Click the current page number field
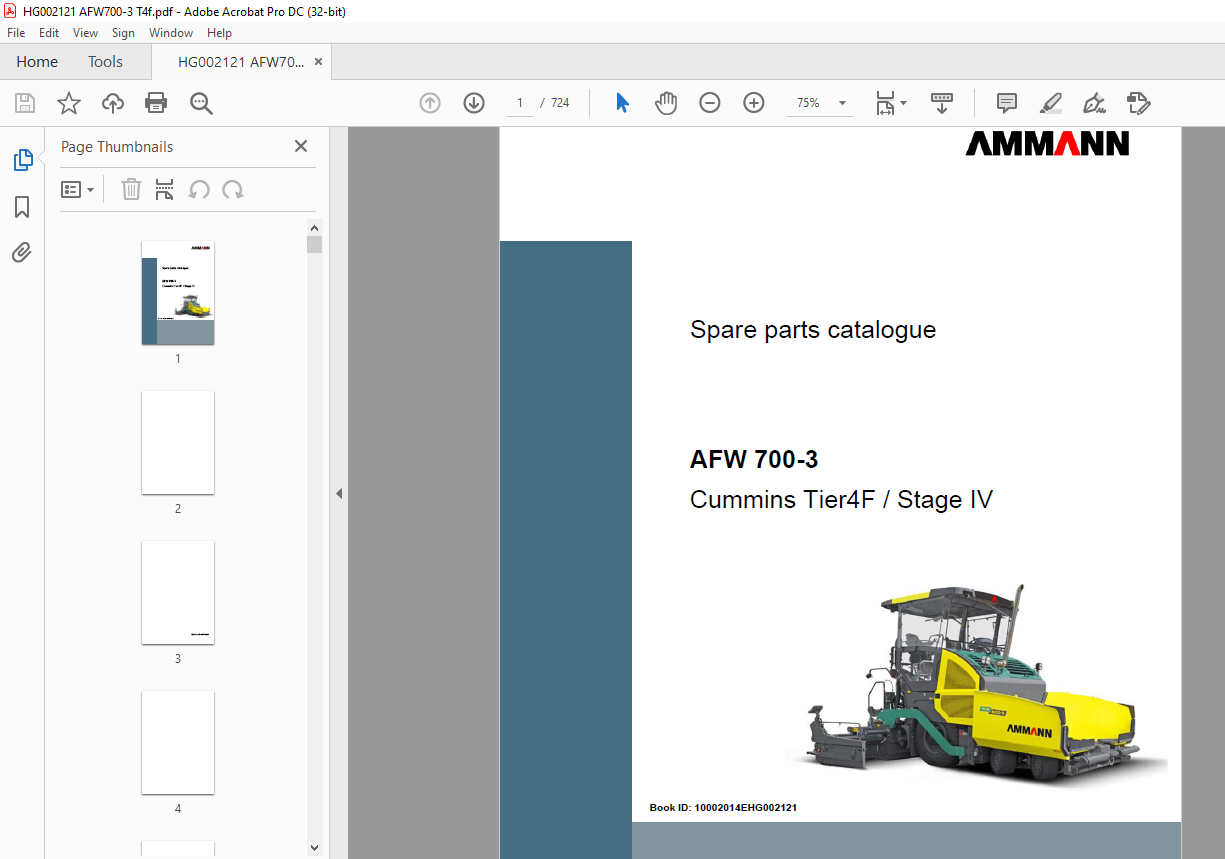This screenshot has height=859, width=1225. coord(520,103)
